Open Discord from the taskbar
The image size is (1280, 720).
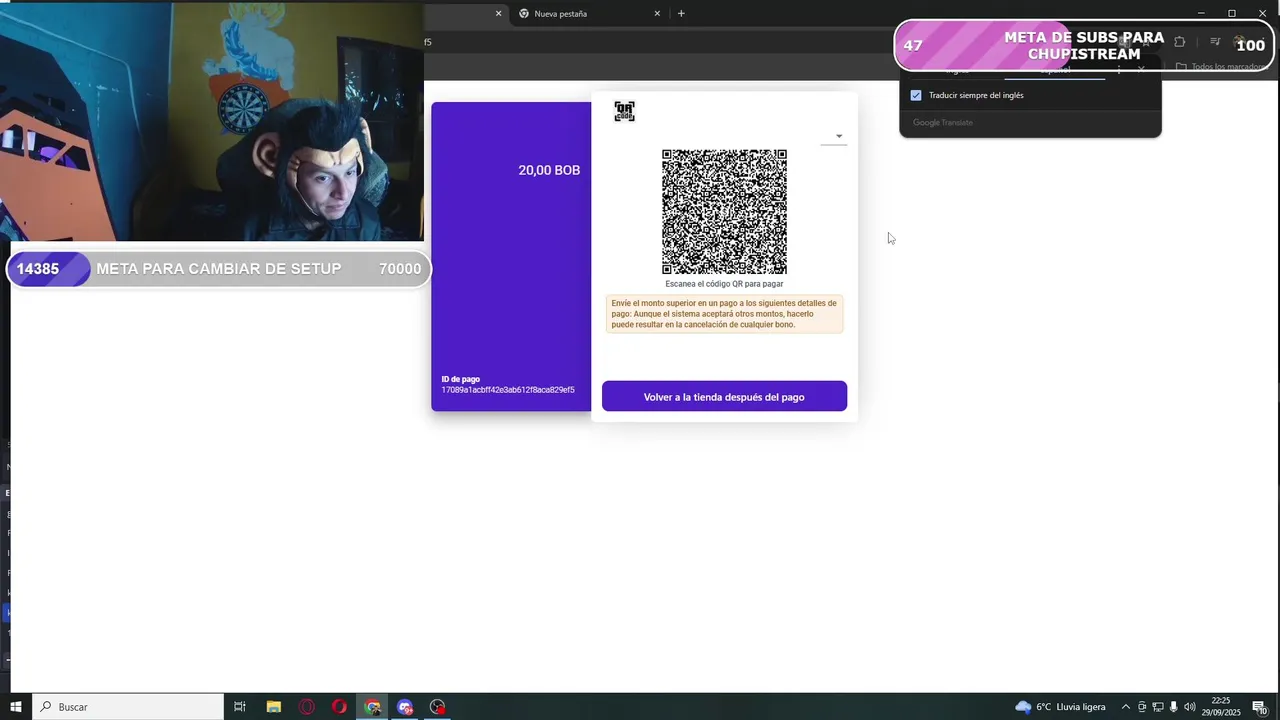[405, 707]
